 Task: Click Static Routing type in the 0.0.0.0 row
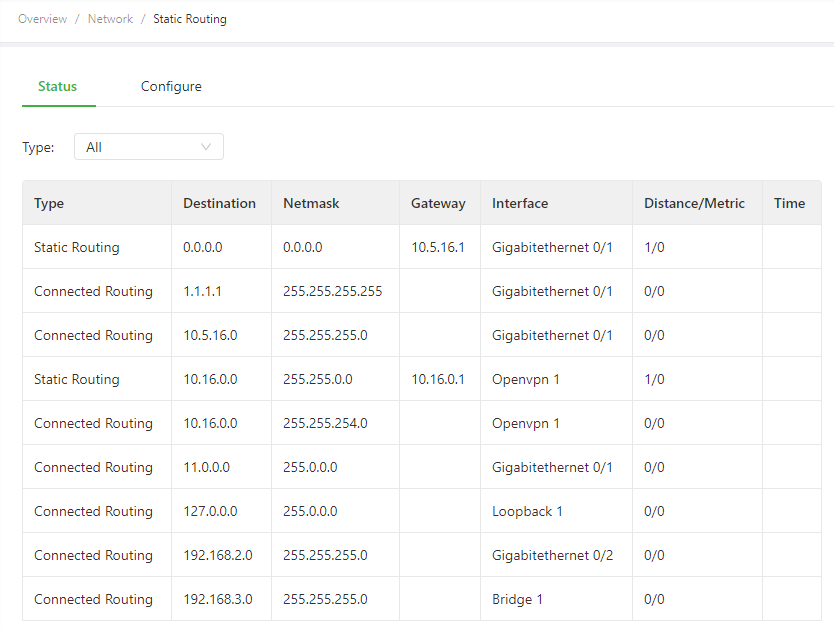[x=77, y=247]
